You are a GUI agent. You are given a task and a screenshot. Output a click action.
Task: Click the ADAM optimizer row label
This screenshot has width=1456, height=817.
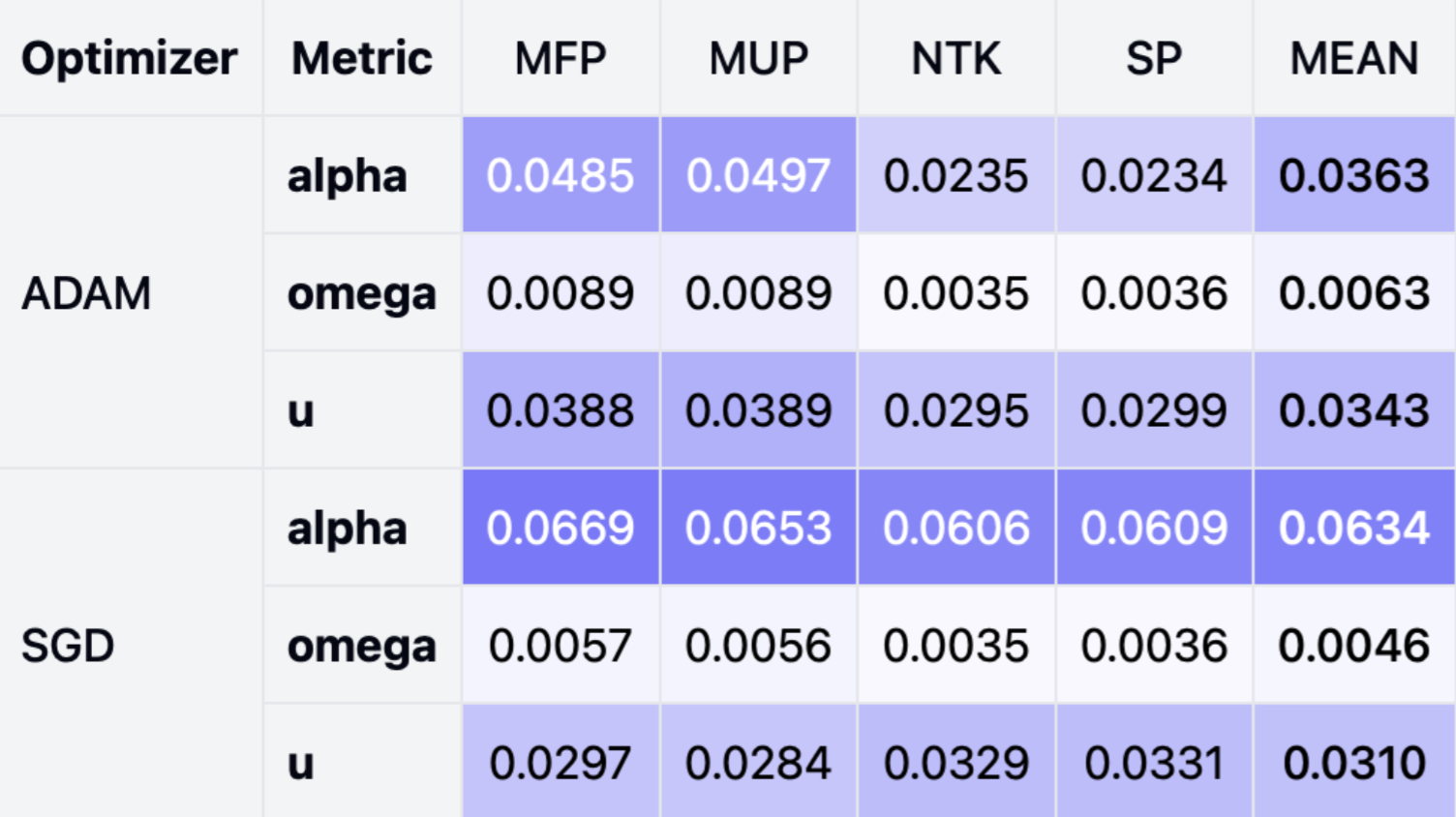pos(86,293)
